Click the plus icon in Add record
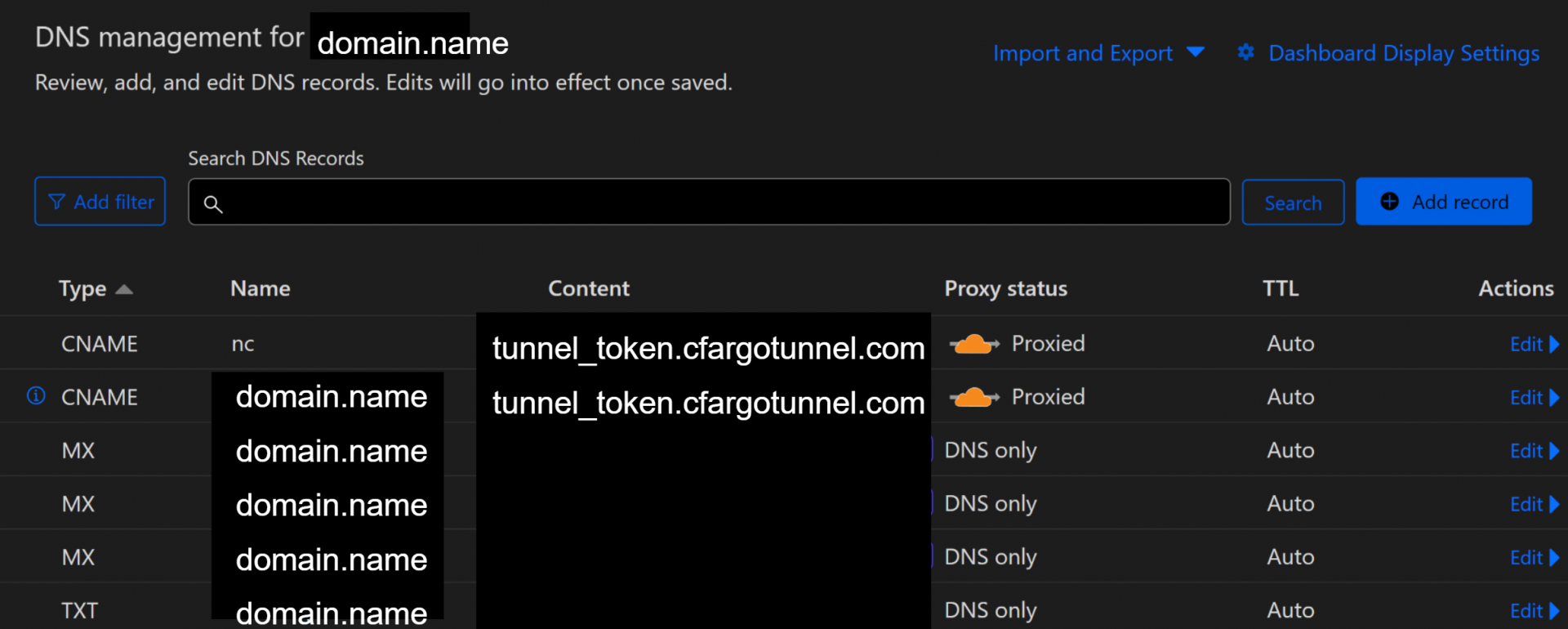Viewport: 1568px width, 629px height. pyautogui.click(x=1389, y=201)
